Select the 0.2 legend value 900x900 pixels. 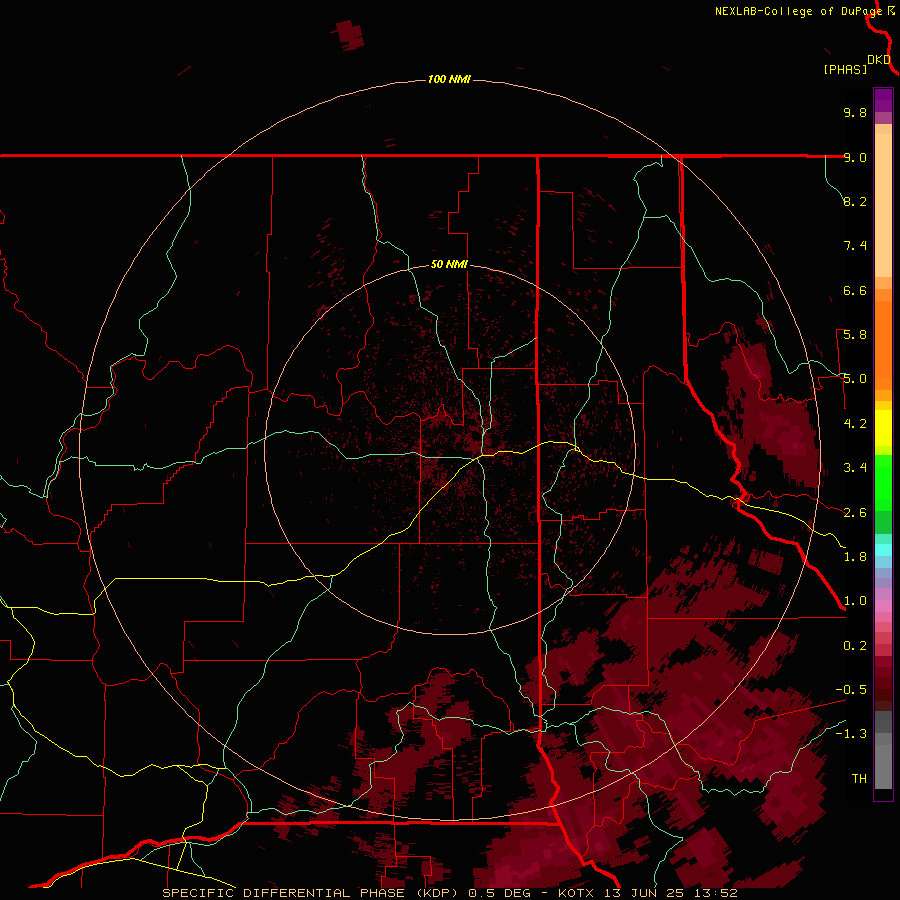coord(855,646)
